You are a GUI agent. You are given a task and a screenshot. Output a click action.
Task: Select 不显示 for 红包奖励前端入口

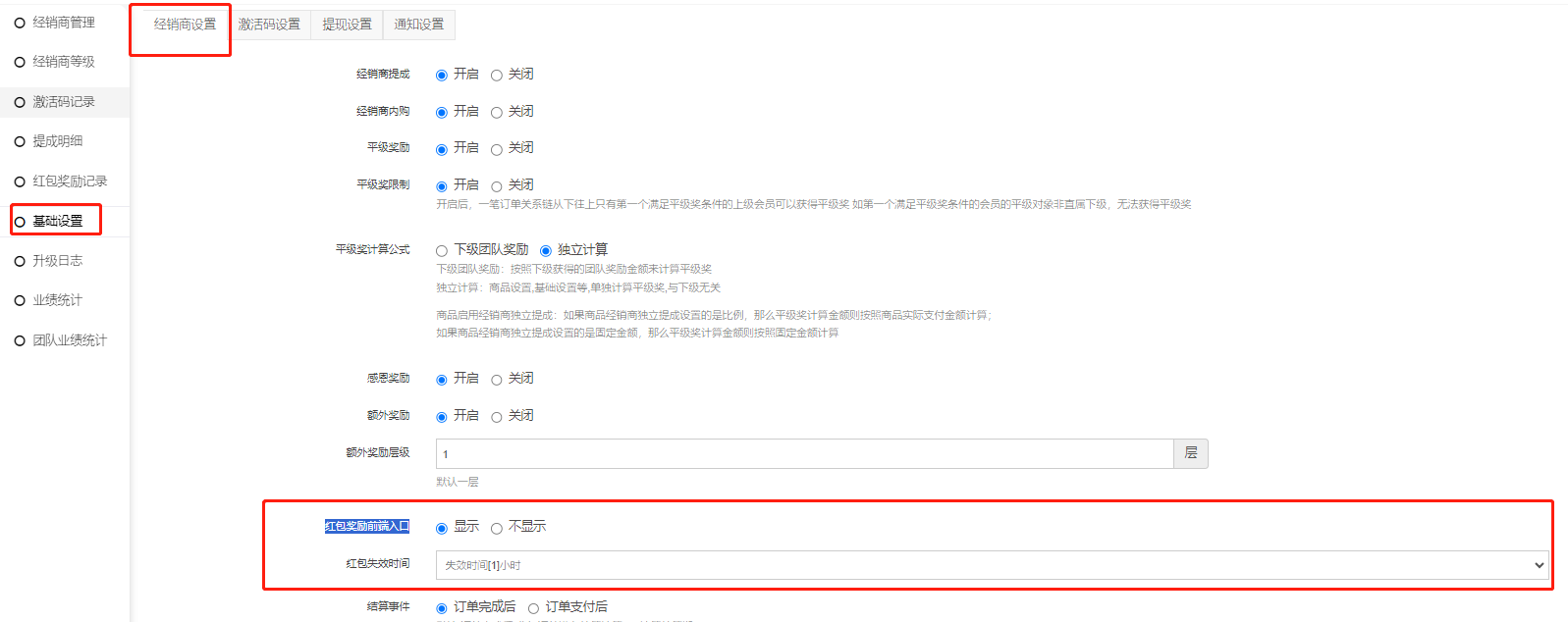click(497, 529)
